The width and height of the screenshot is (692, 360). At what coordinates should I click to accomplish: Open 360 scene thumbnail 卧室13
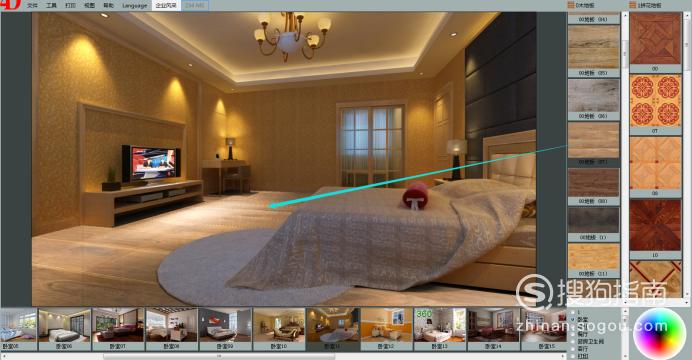pyautogui.click(x=440, y=330)
